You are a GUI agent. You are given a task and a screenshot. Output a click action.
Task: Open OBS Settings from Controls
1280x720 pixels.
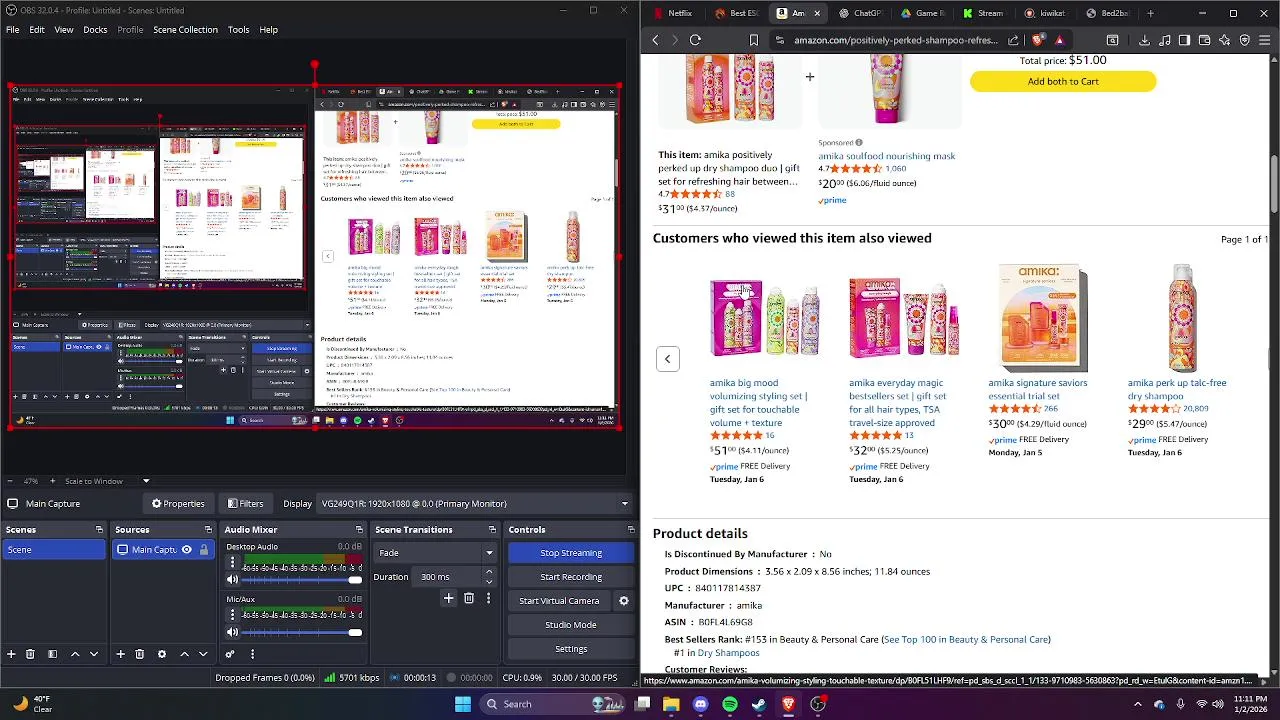571,649
